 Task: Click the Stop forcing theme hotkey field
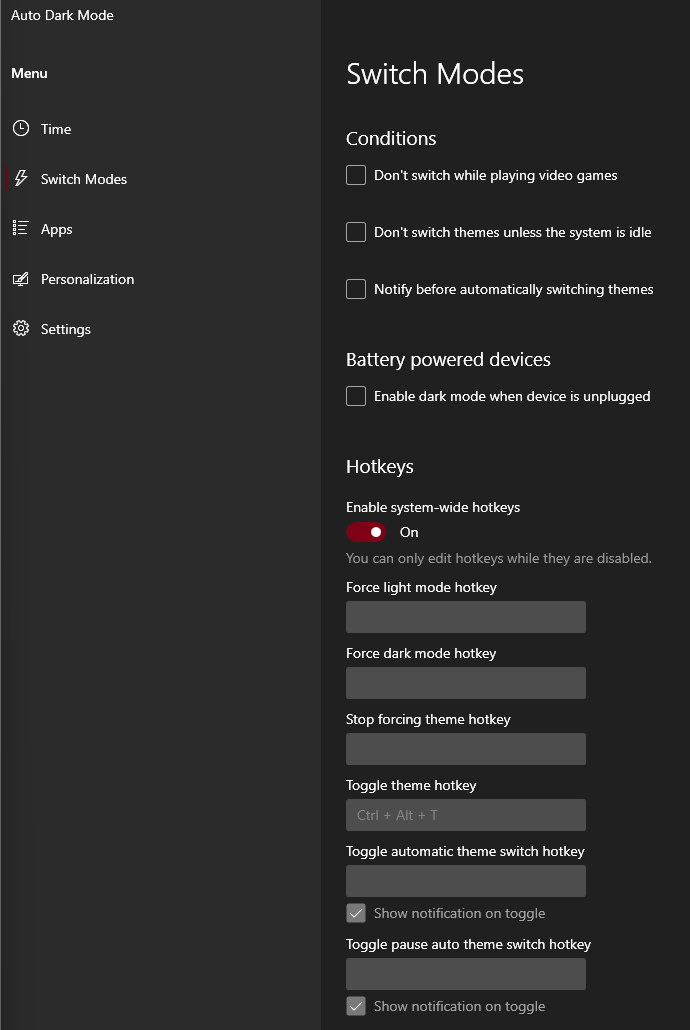point(465,749)
